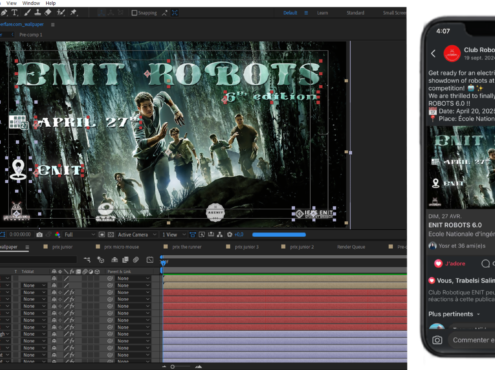495x370 pixels.
Task: Open the red Club Robotique avatar
Action: pos(452,53)
